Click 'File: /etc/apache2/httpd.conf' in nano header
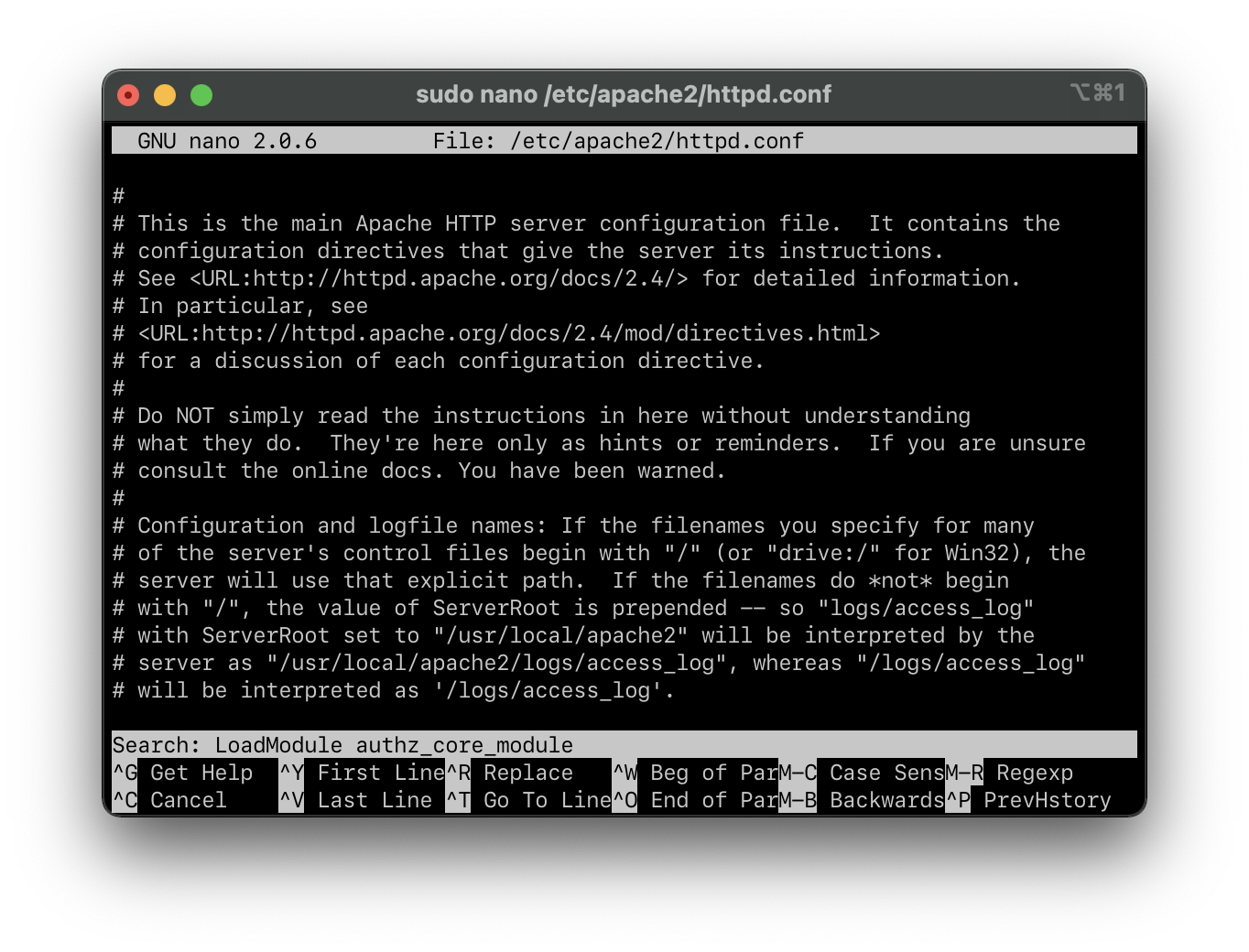 click(618, 141)
